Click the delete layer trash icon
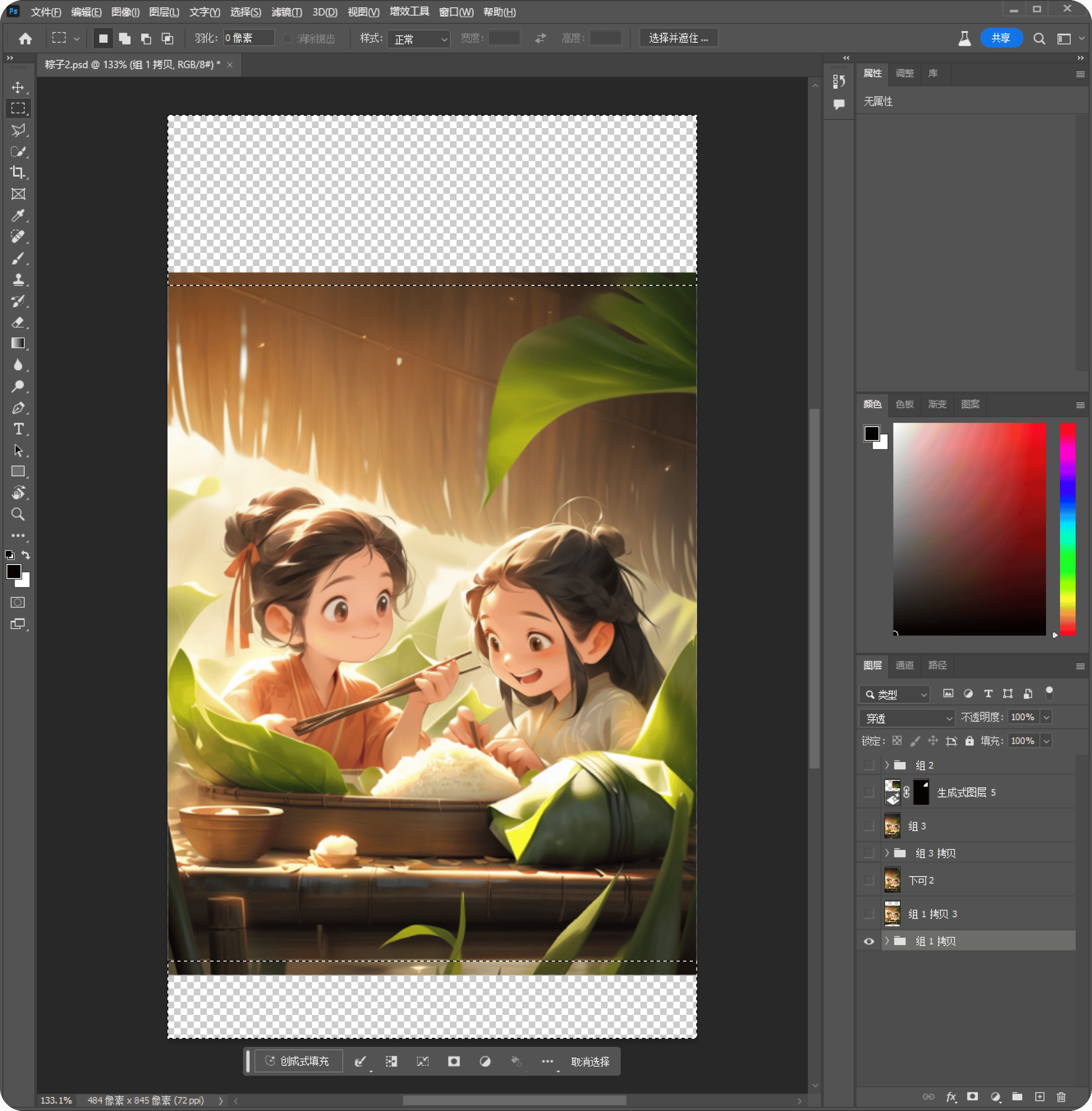 coord(1061,1096)
